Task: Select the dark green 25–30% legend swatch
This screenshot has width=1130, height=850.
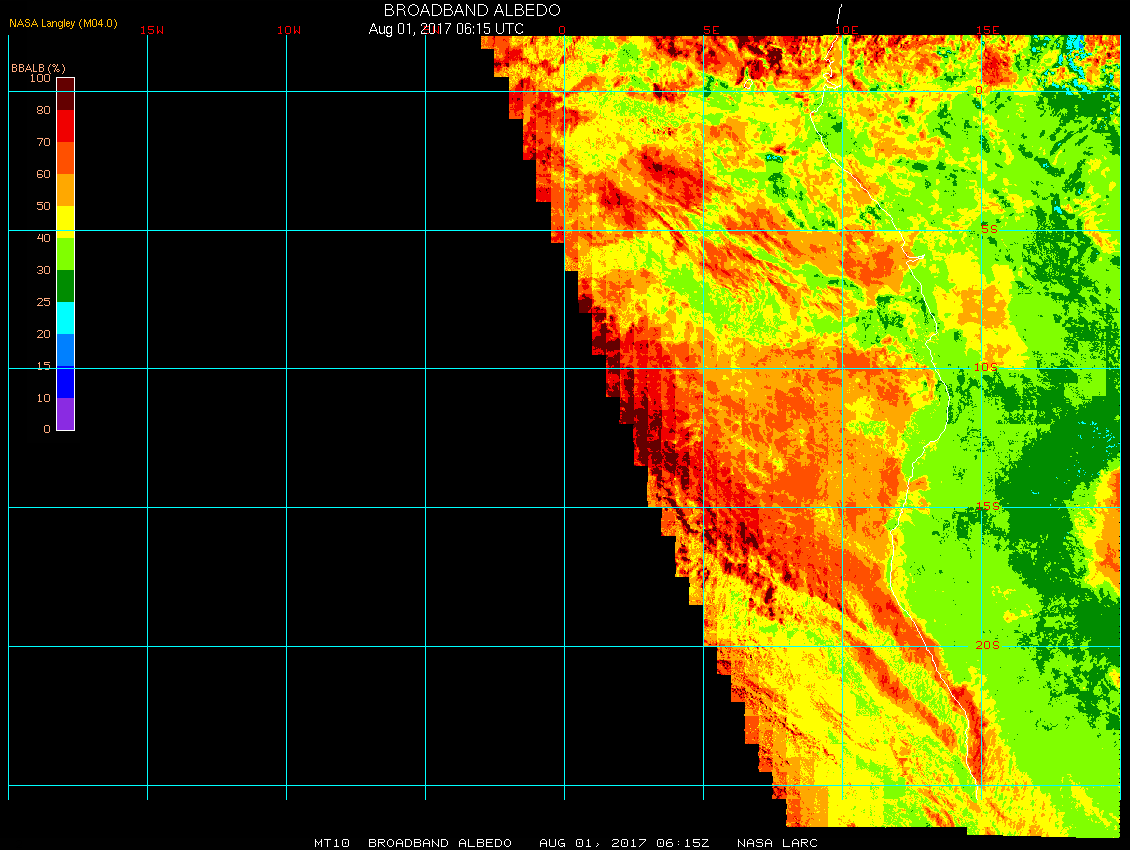Action: pyautogui.click(x=65, y=286)
